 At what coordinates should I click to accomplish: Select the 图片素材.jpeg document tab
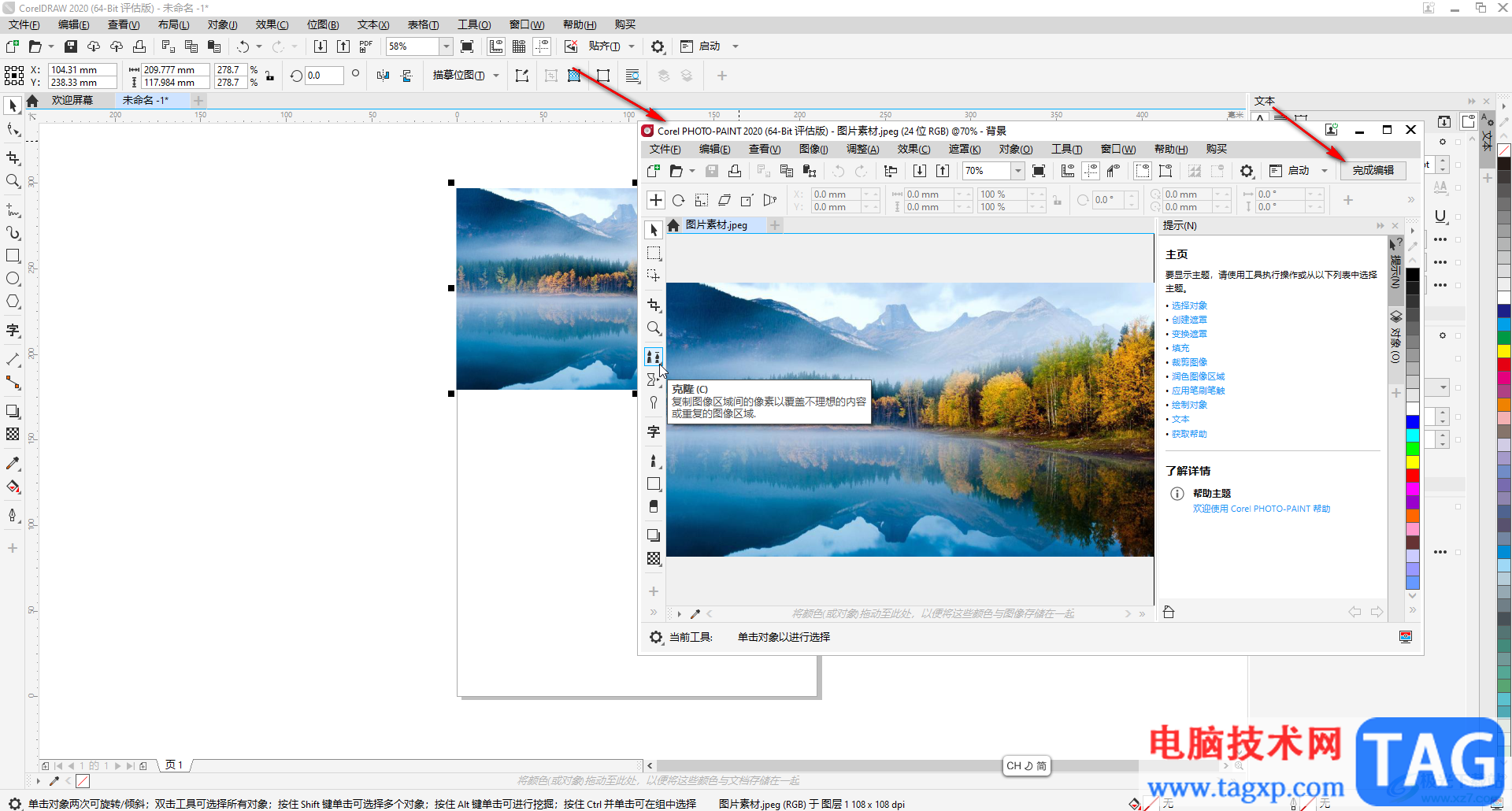[x=716, y=225]
